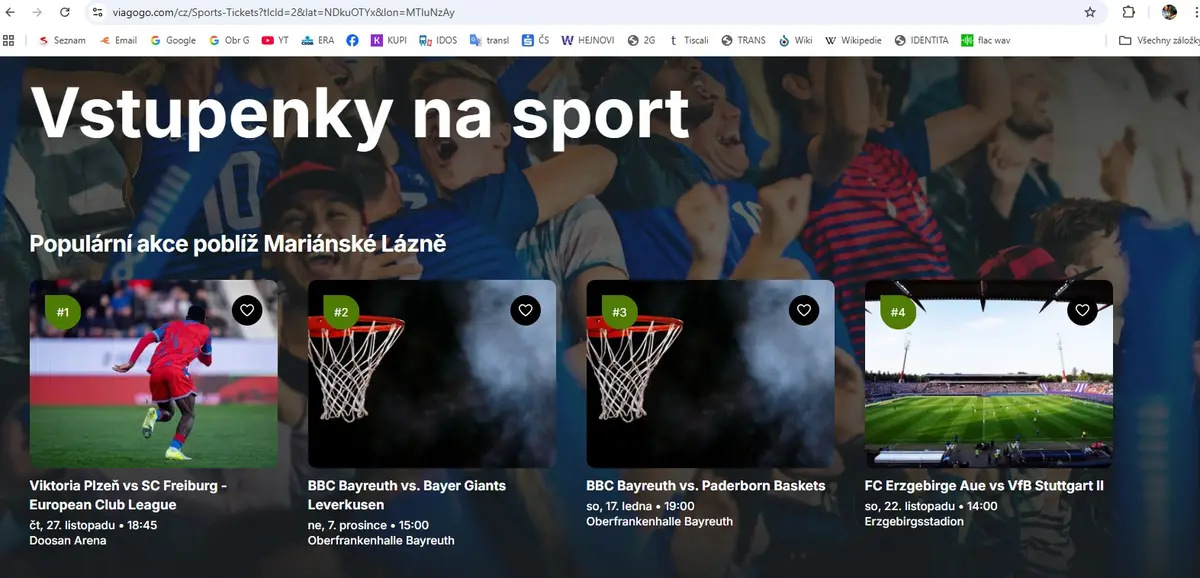Open the Tiscali bookmark
Viewport: 1200px width, 578px height.
click(x=689, y=40)
